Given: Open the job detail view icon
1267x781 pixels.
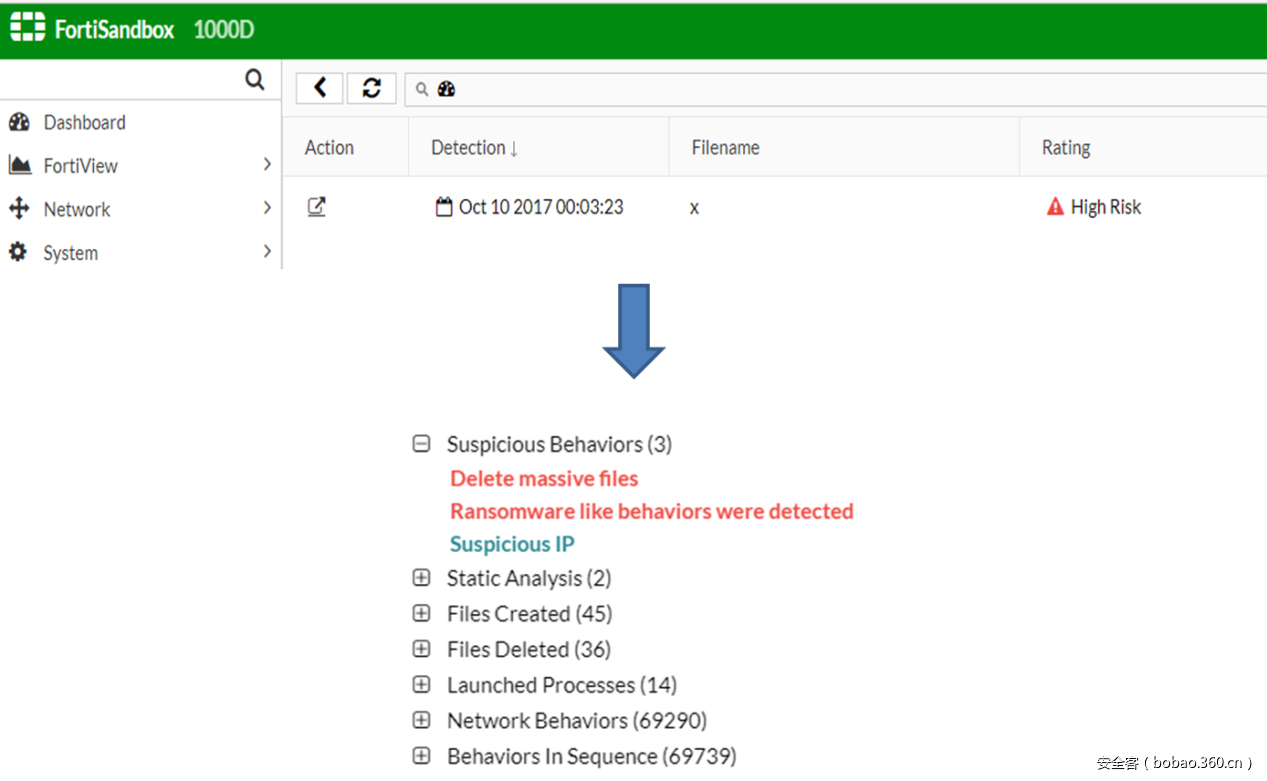Looking at the screenshot, I should pyautogui.click(x=316, y=207).
